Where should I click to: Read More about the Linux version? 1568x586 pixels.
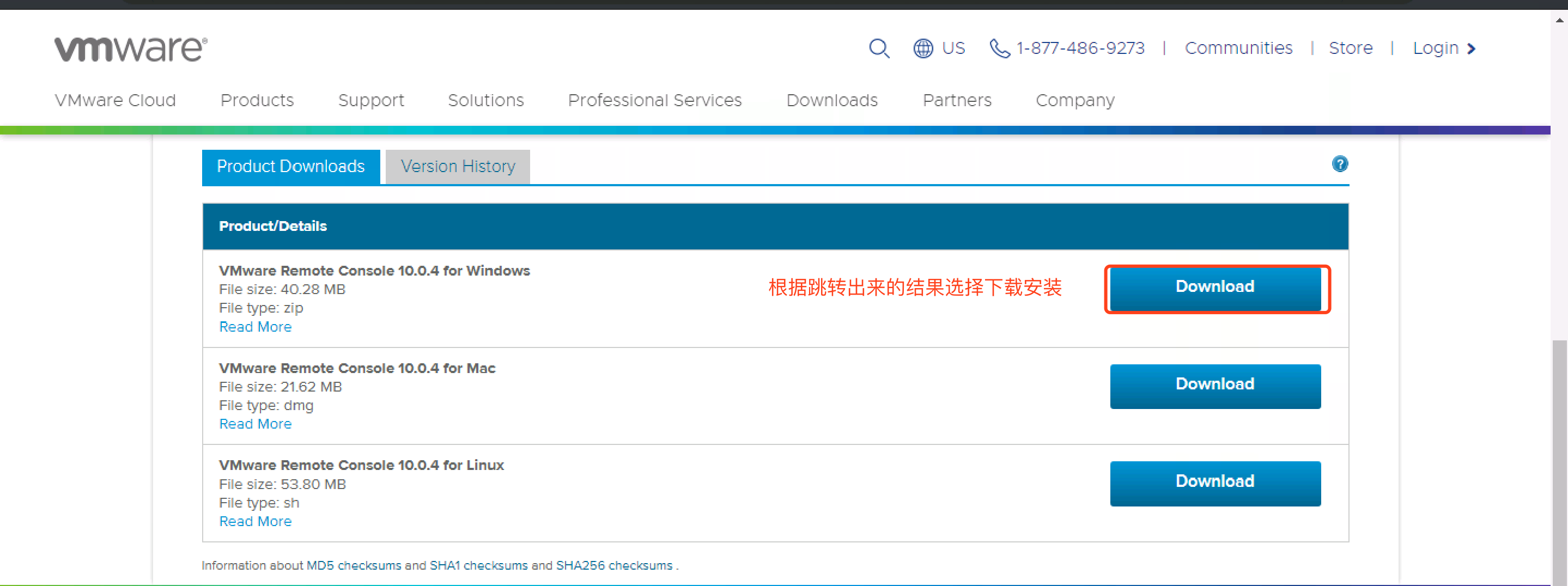[x=255, y=521]
